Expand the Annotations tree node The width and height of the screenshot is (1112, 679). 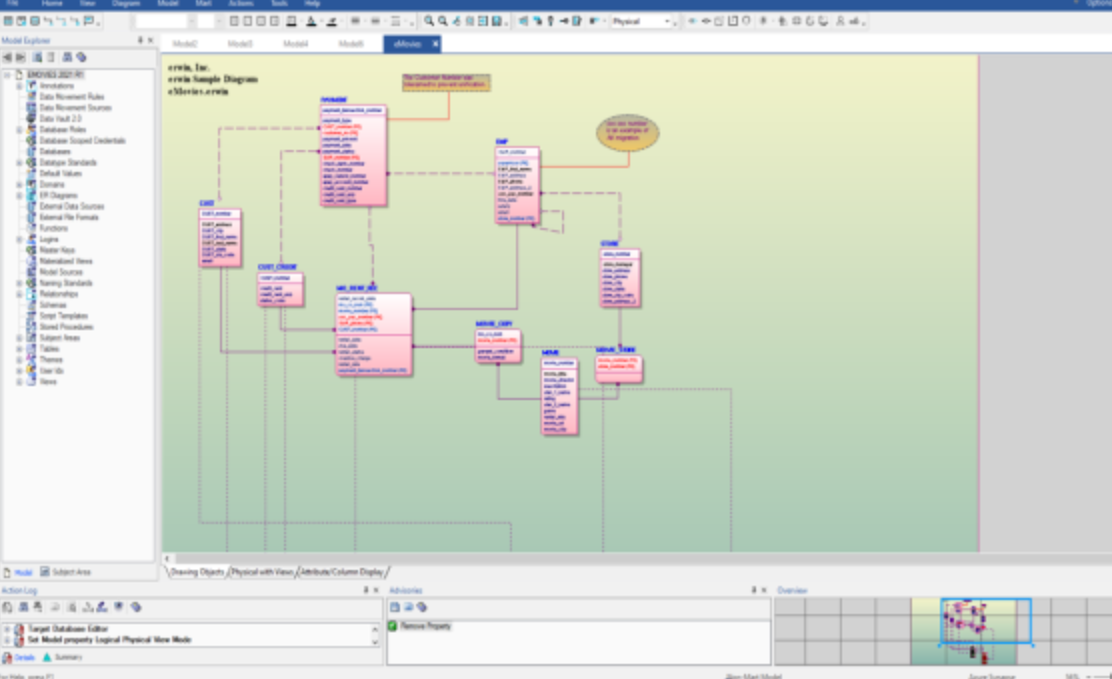click(x=20, y=85)
